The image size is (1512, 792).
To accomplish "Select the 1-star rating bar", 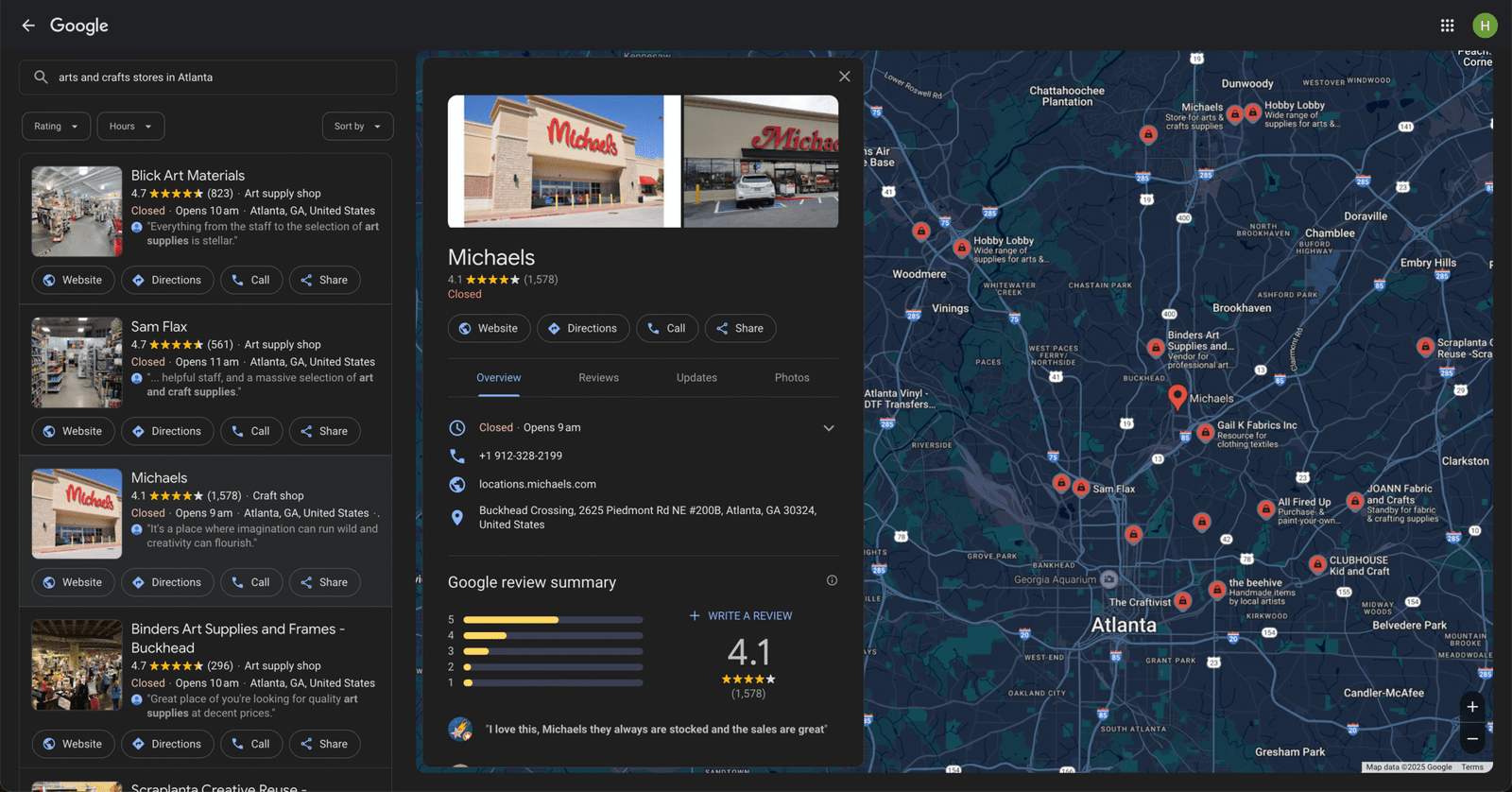I will tap(553, 682).
